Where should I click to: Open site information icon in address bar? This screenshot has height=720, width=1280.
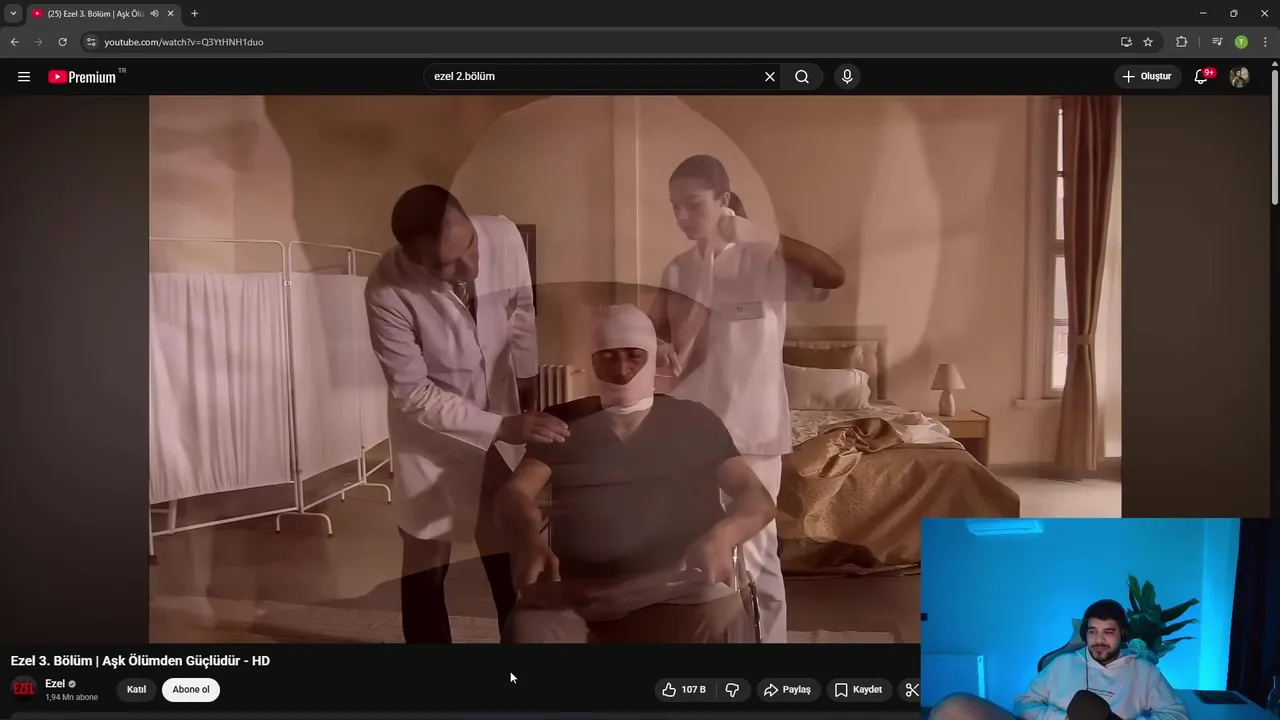(x=91, y=42)
